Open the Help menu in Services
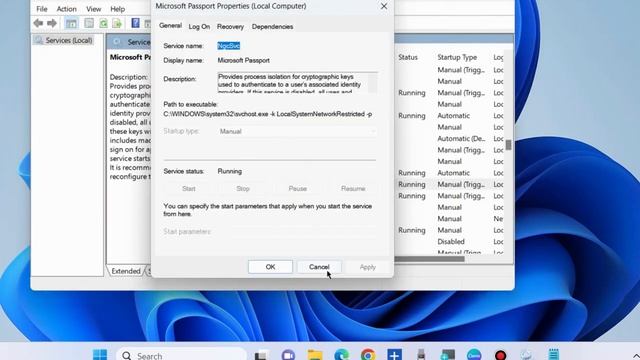Viewport: 640px width, 360px height. point(118,9)
